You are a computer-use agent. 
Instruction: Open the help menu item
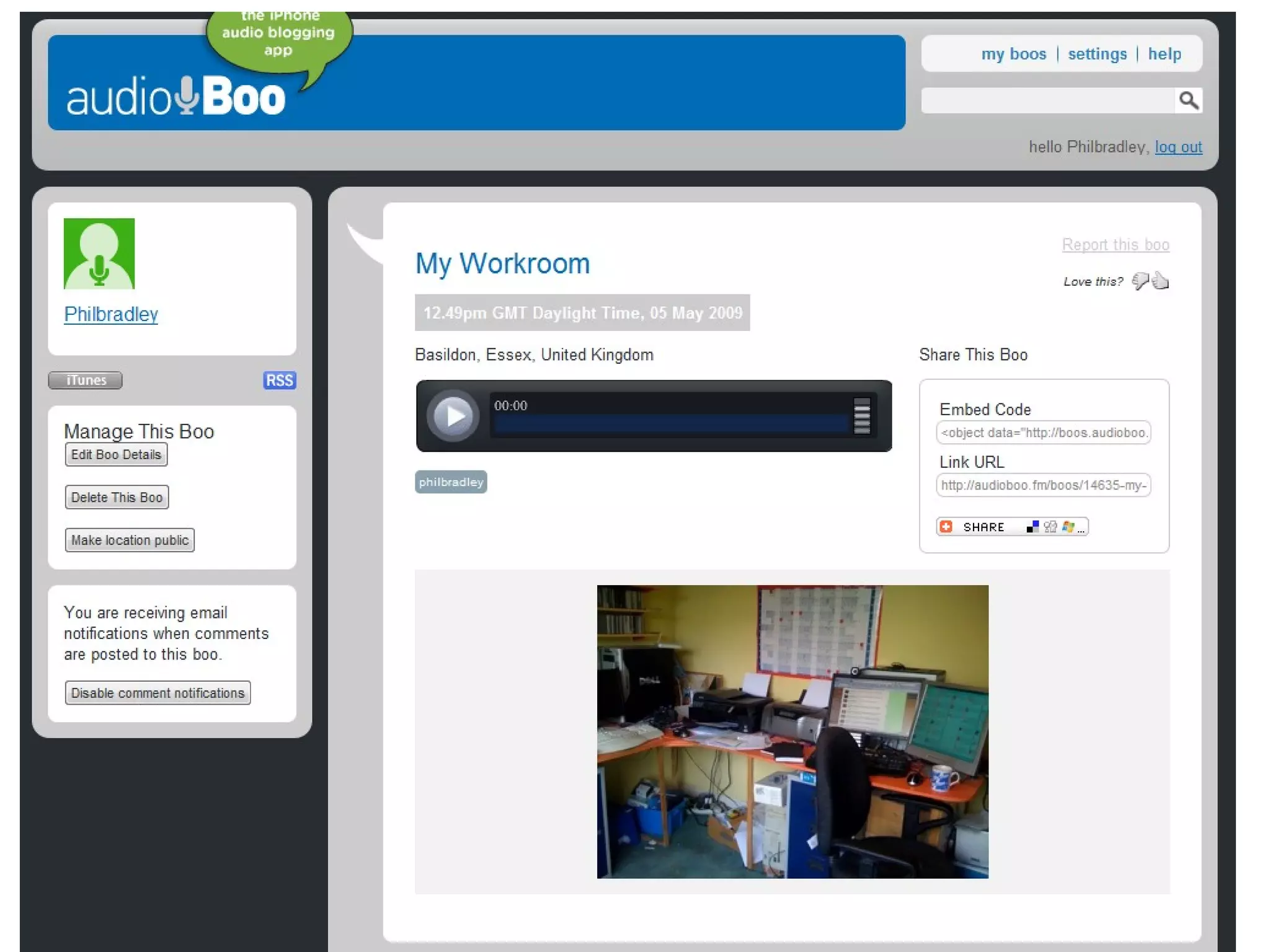(1164, 54)
